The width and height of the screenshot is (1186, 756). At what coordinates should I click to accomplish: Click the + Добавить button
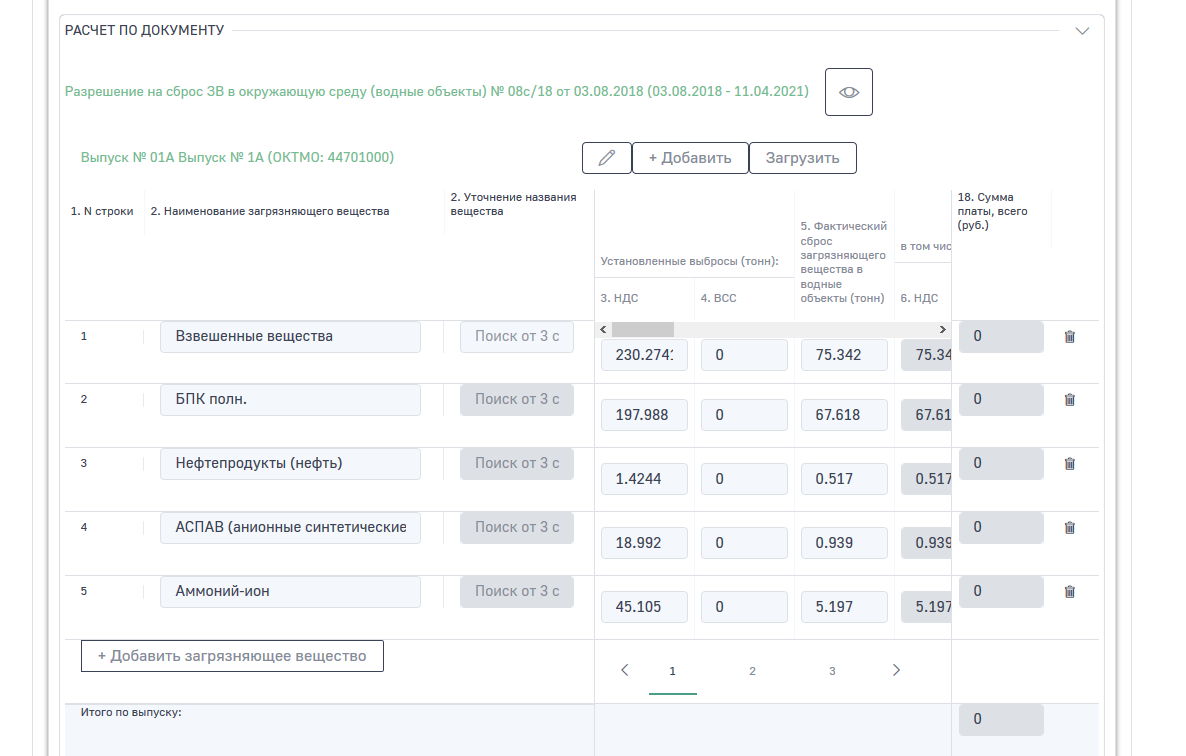click(690, 158)
